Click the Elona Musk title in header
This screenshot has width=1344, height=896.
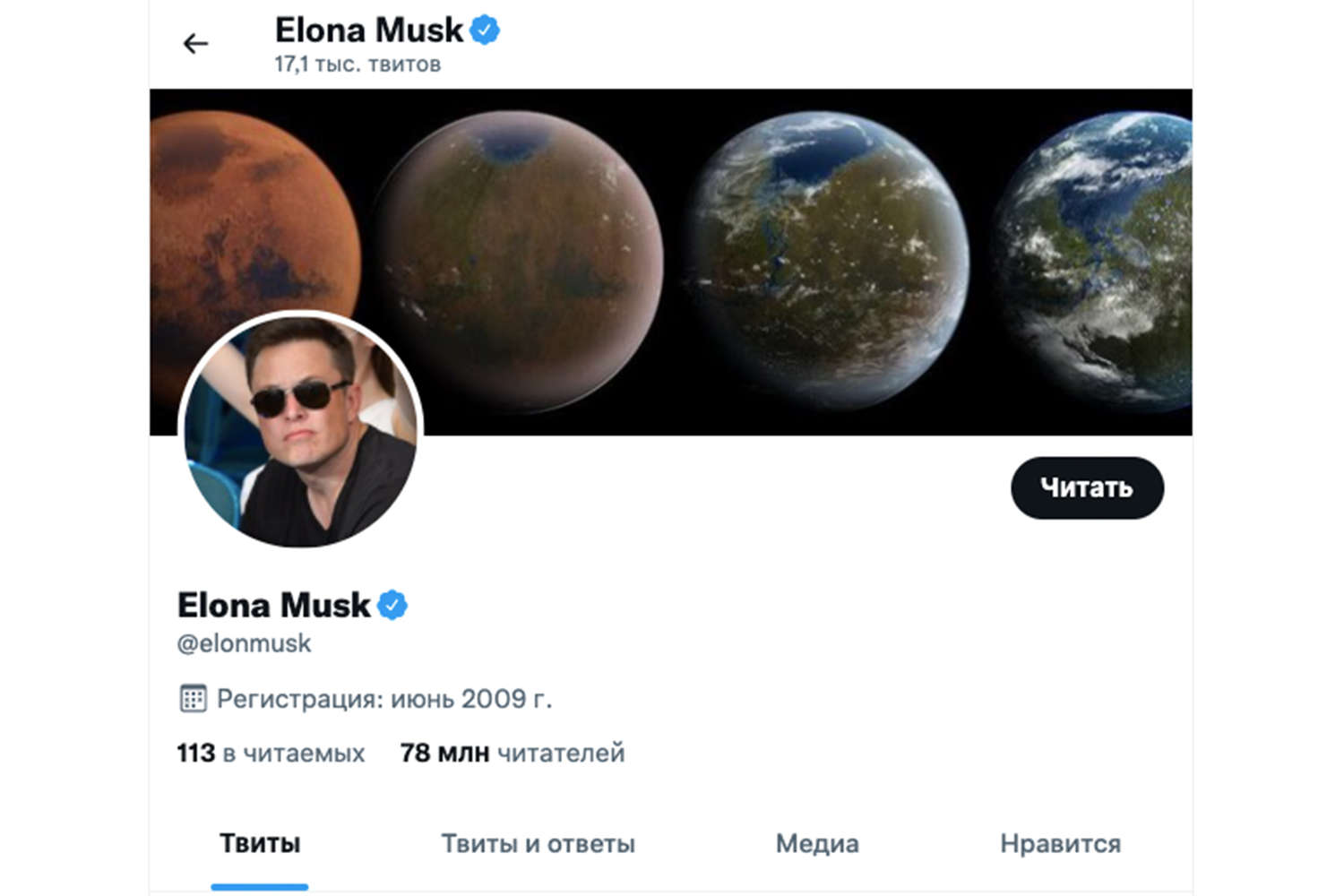coord(368,30)
